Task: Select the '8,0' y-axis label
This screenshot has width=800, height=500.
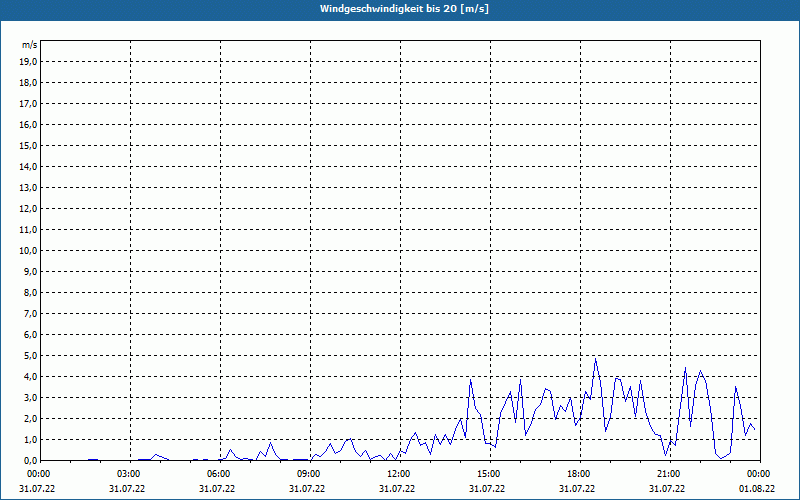Action: [30, 292]
